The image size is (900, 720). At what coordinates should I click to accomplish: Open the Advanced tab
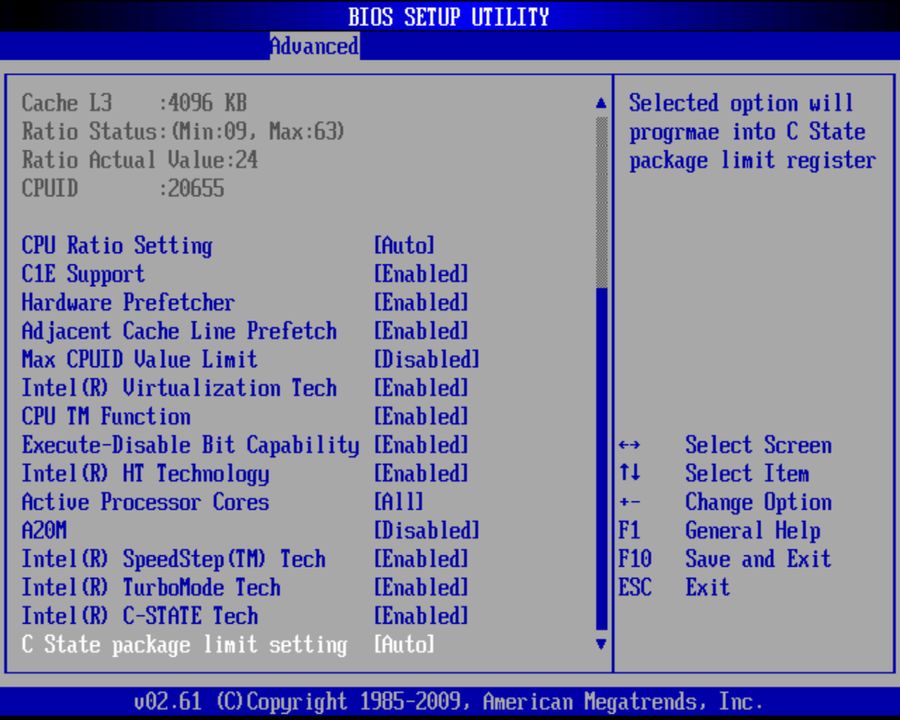pos(315,46)
